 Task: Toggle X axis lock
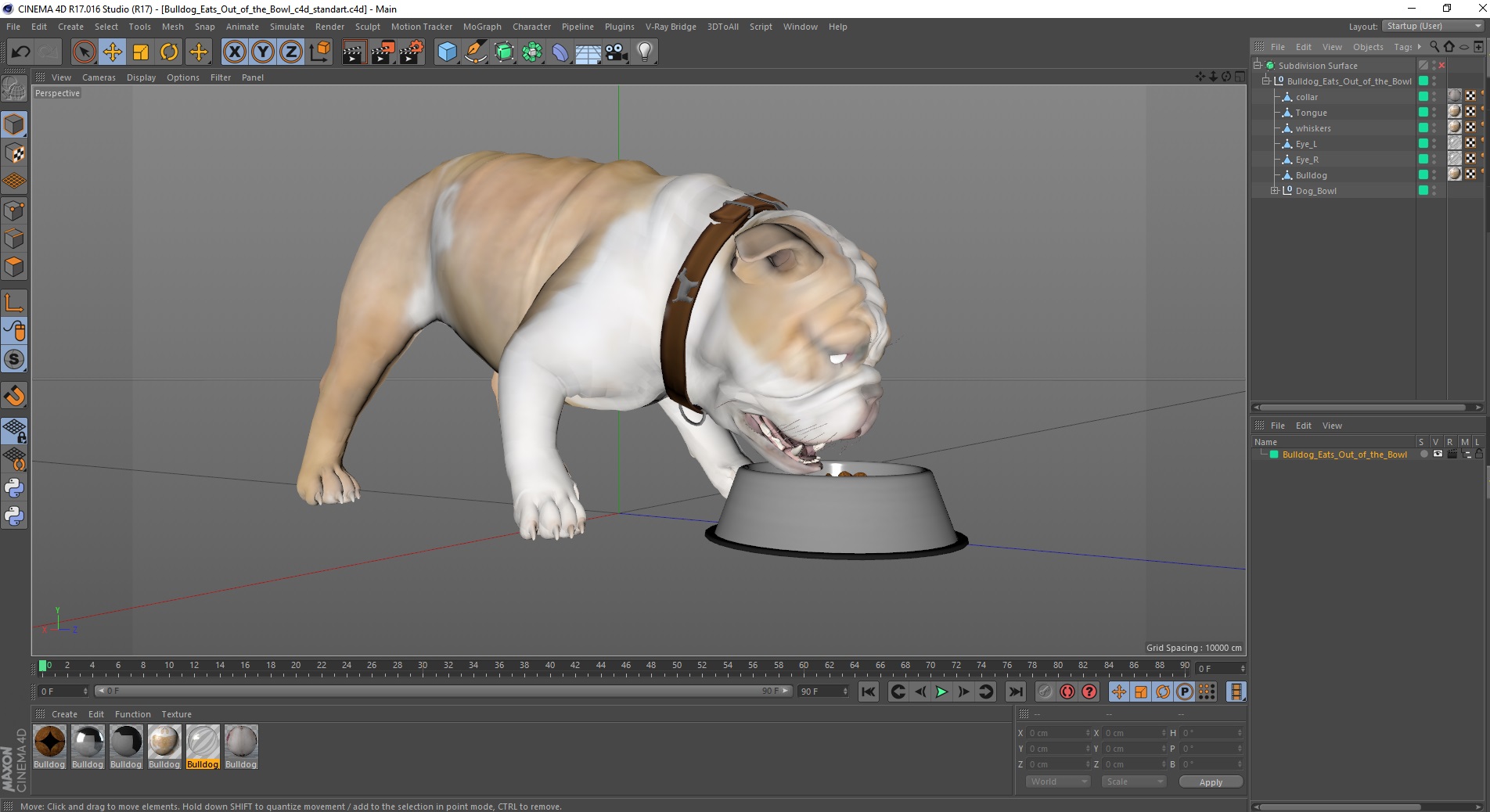(x=234, y=52)
